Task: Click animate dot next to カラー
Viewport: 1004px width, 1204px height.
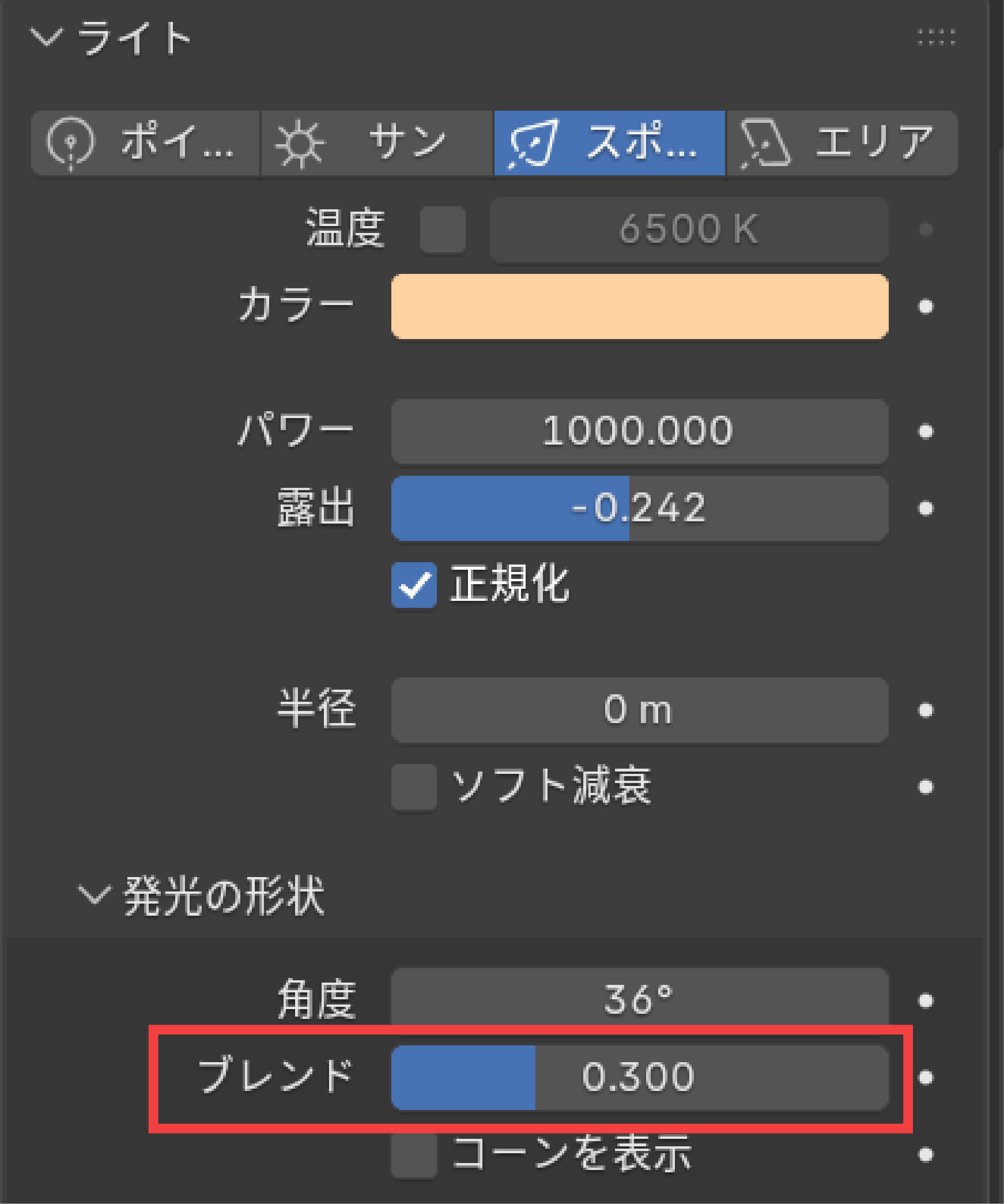Action: click(x=926, y=307)
